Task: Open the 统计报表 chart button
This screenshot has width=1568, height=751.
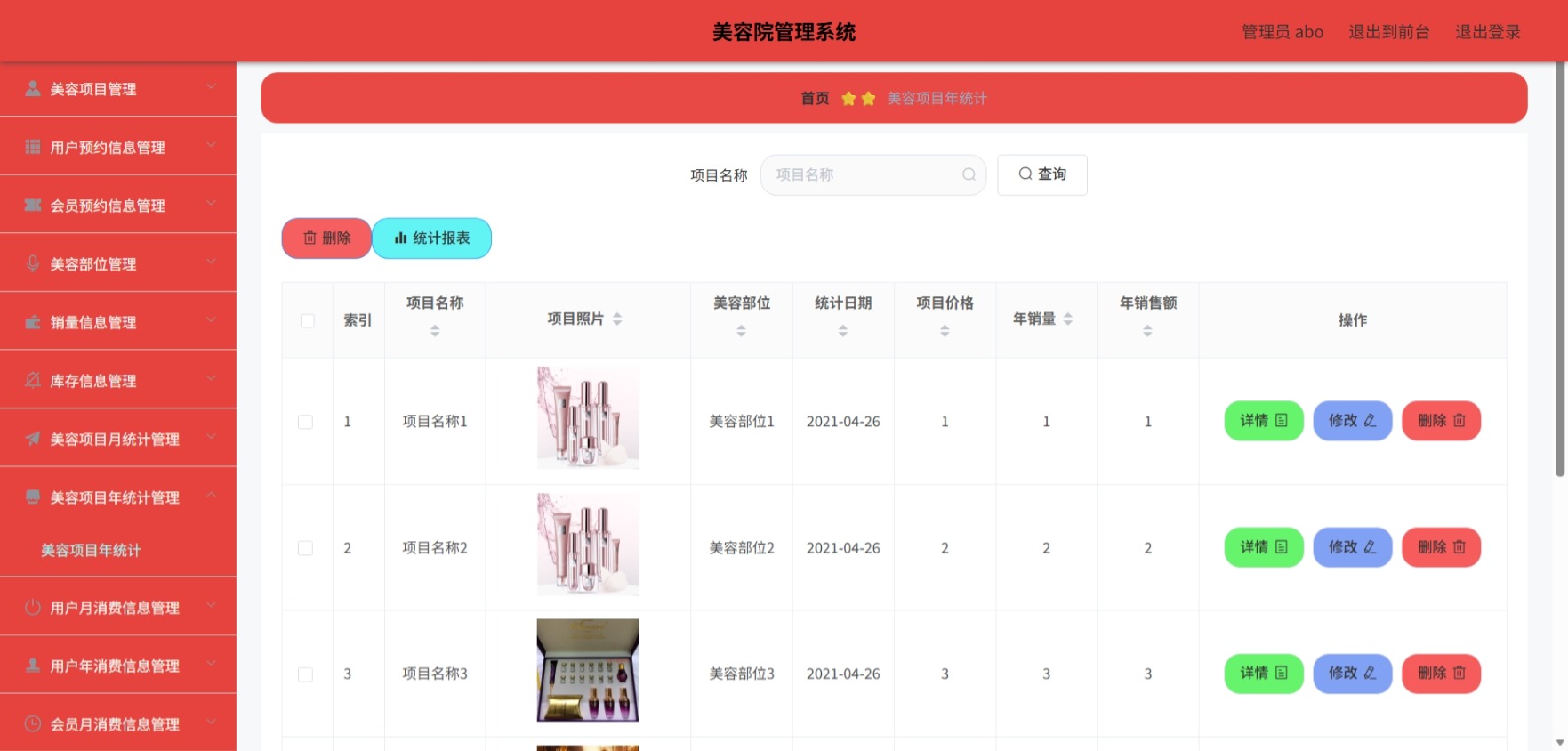Action: (x=431, y=238)
